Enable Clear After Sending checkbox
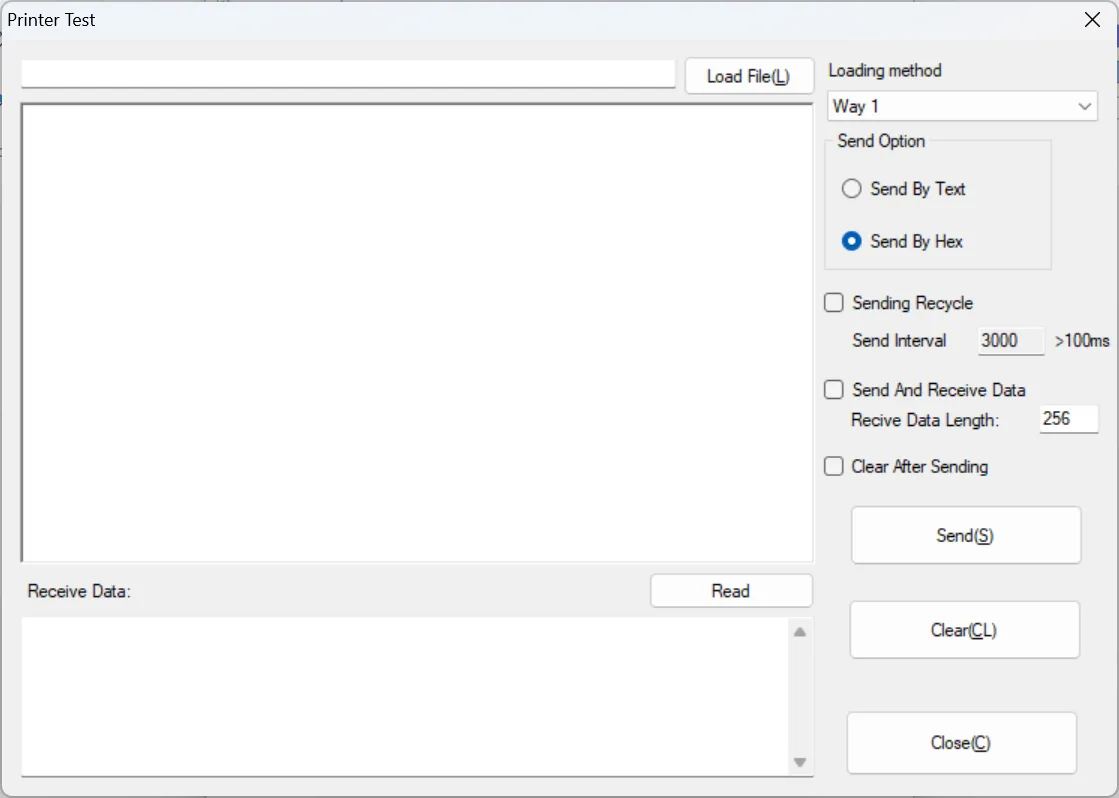Screen dimensions: 1119x798 coord(834,466)
